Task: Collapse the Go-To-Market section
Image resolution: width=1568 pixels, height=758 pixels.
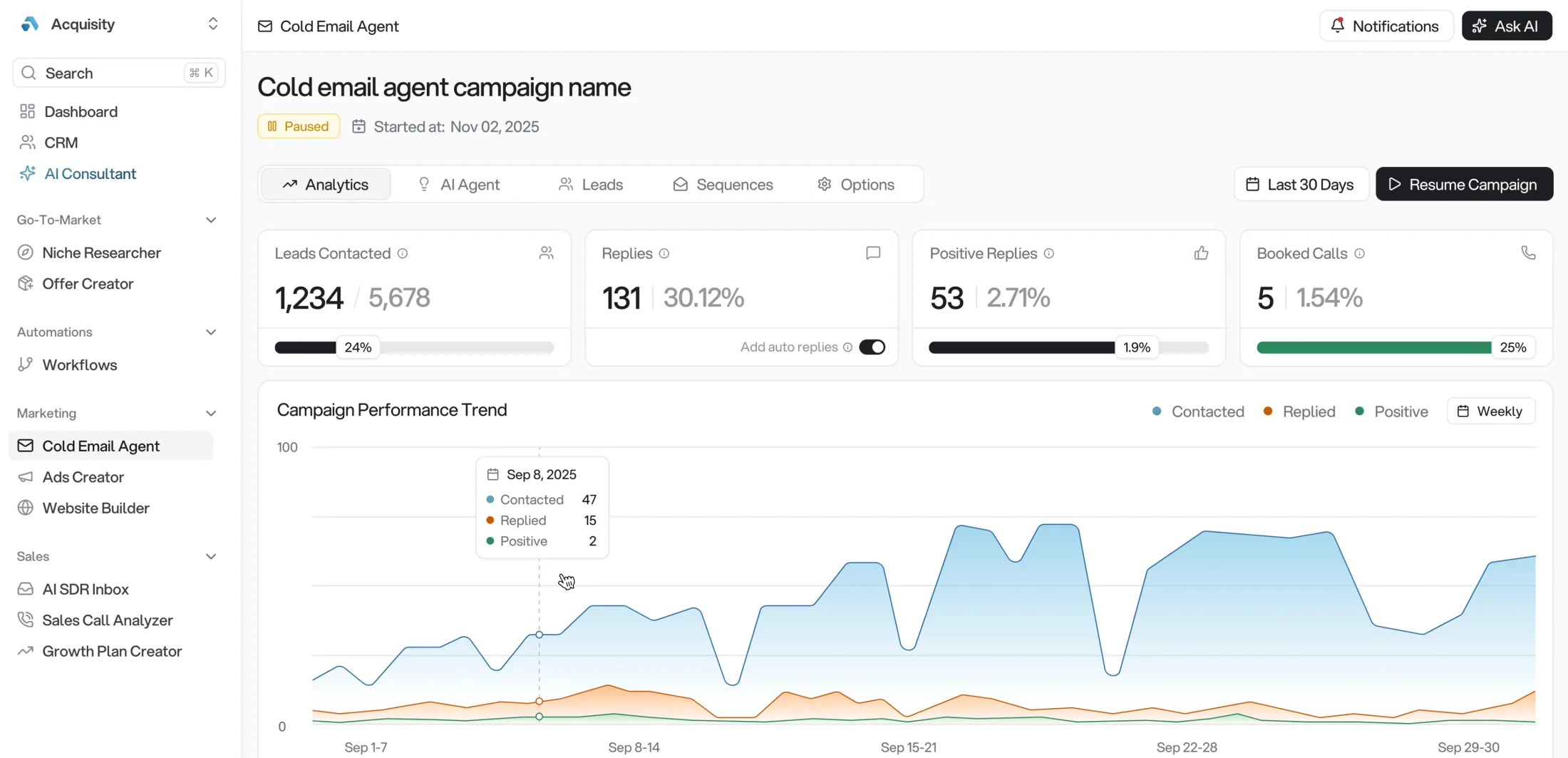Action: click(211, 220)
